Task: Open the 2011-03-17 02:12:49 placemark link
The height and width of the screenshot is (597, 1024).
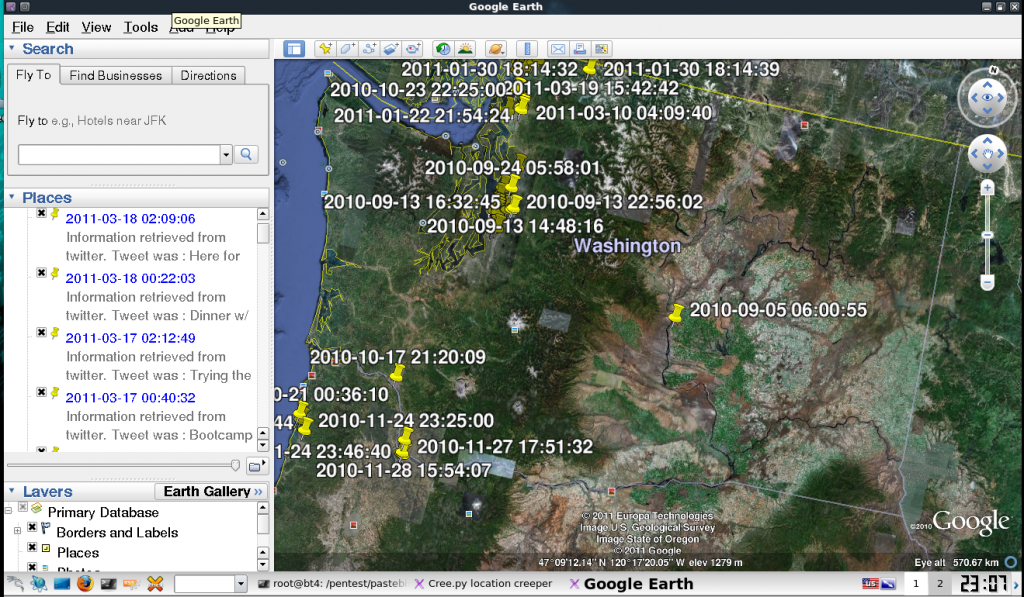Action: click(131, 338)
